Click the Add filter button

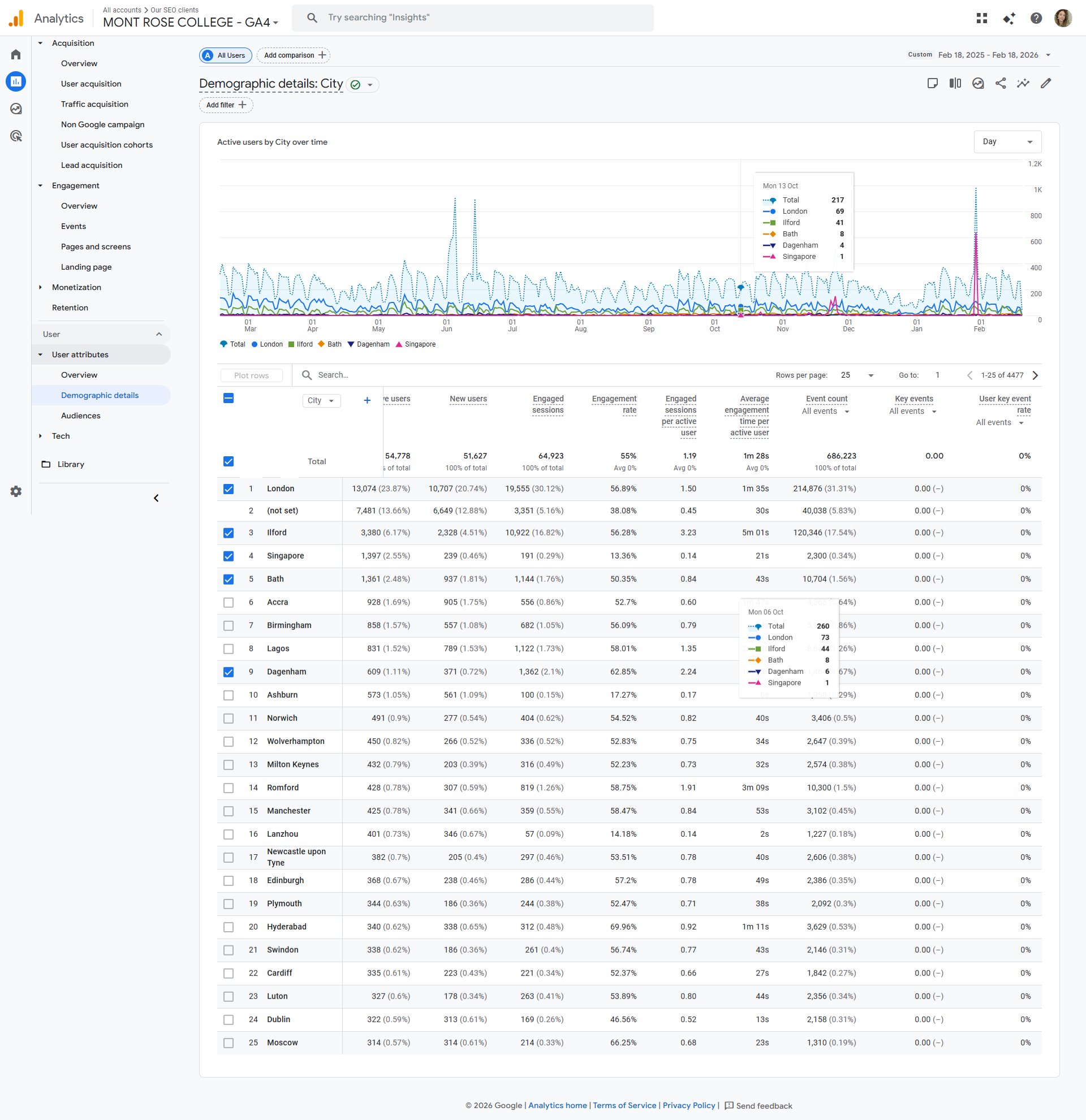coord(226,105)
